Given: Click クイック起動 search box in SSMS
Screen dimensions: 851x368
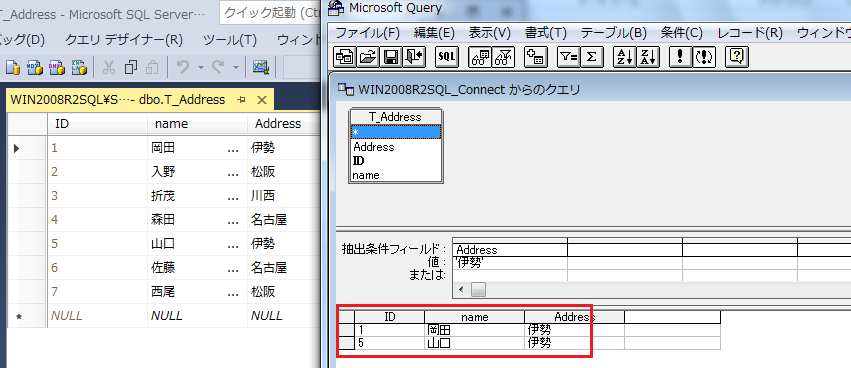Looking at the screenshot, I should tap(270, 13).
